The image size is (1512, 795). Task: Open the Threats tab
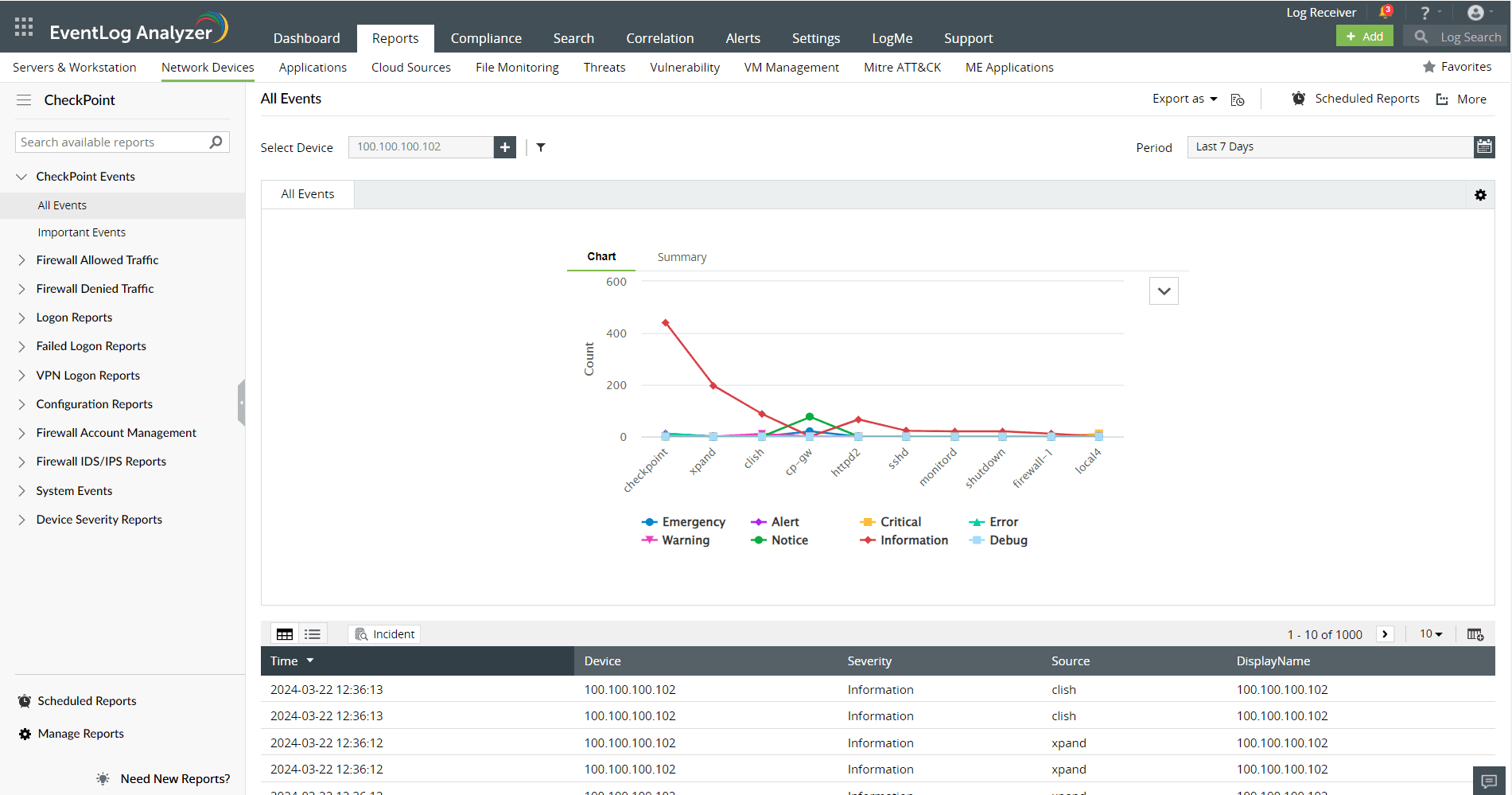click(604, 67)
